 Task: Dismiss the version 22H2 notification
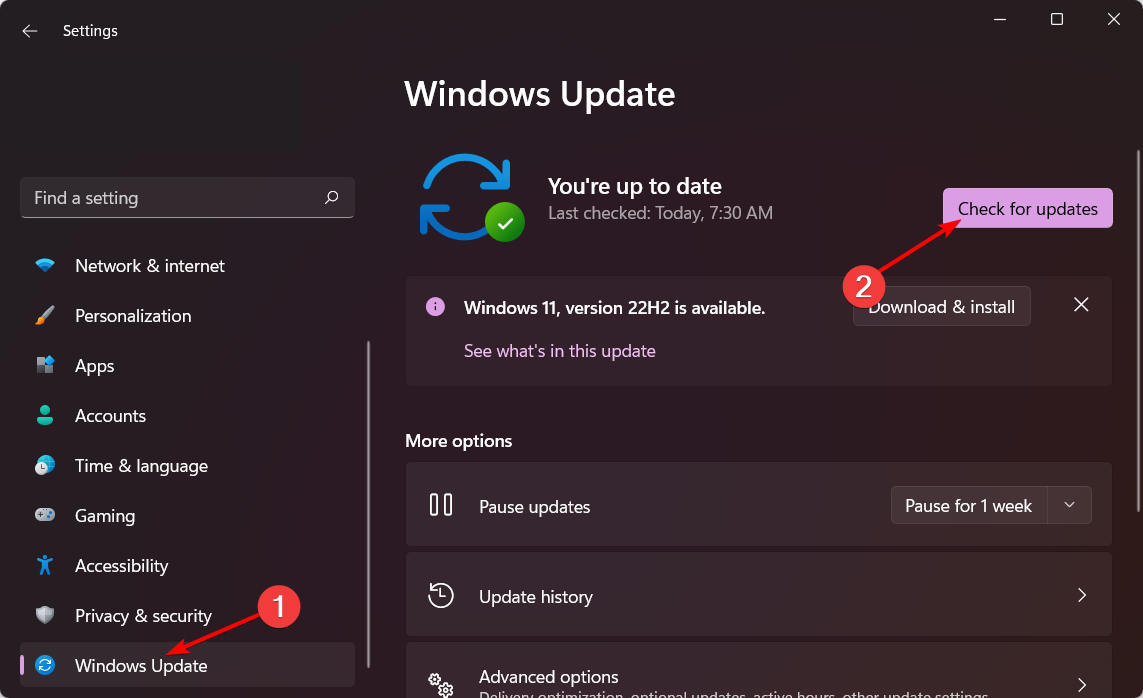pyautogui.click(x=1081, y=304)
